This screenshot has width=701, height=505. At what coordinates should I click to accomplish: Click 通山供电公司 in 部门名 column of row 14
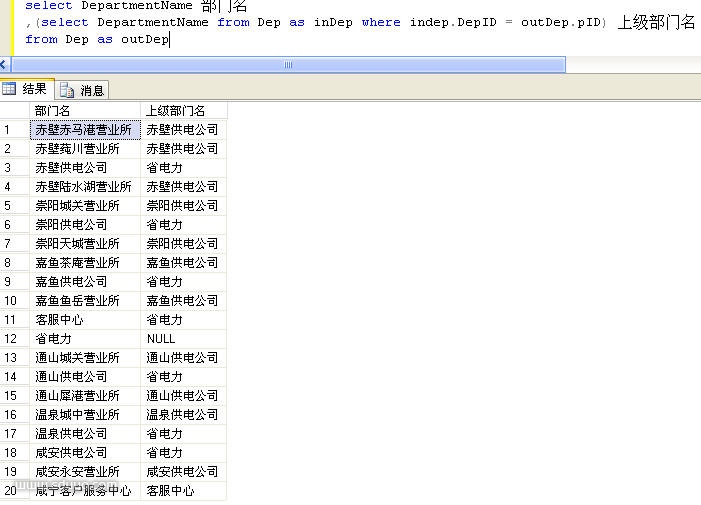(x=85, y=377)
